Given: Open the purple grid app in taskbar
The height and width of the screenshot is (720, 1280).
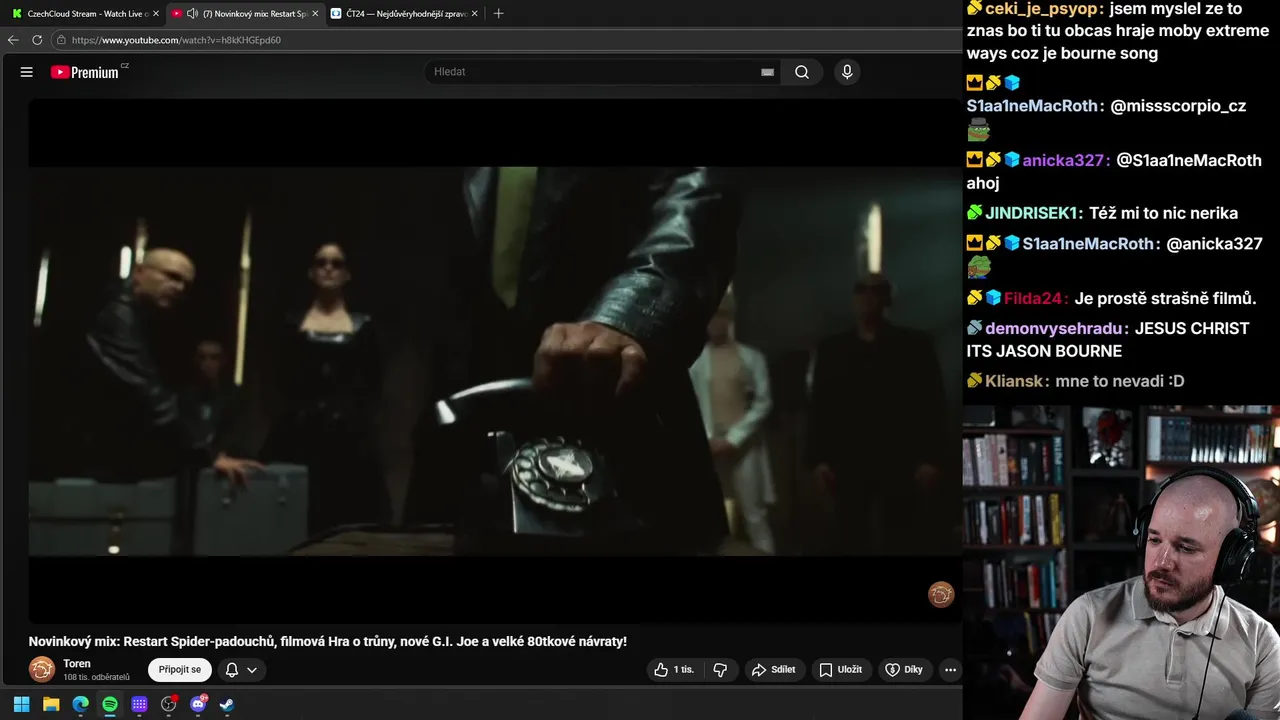Looking at the screenshot, I should click(139, 704).
